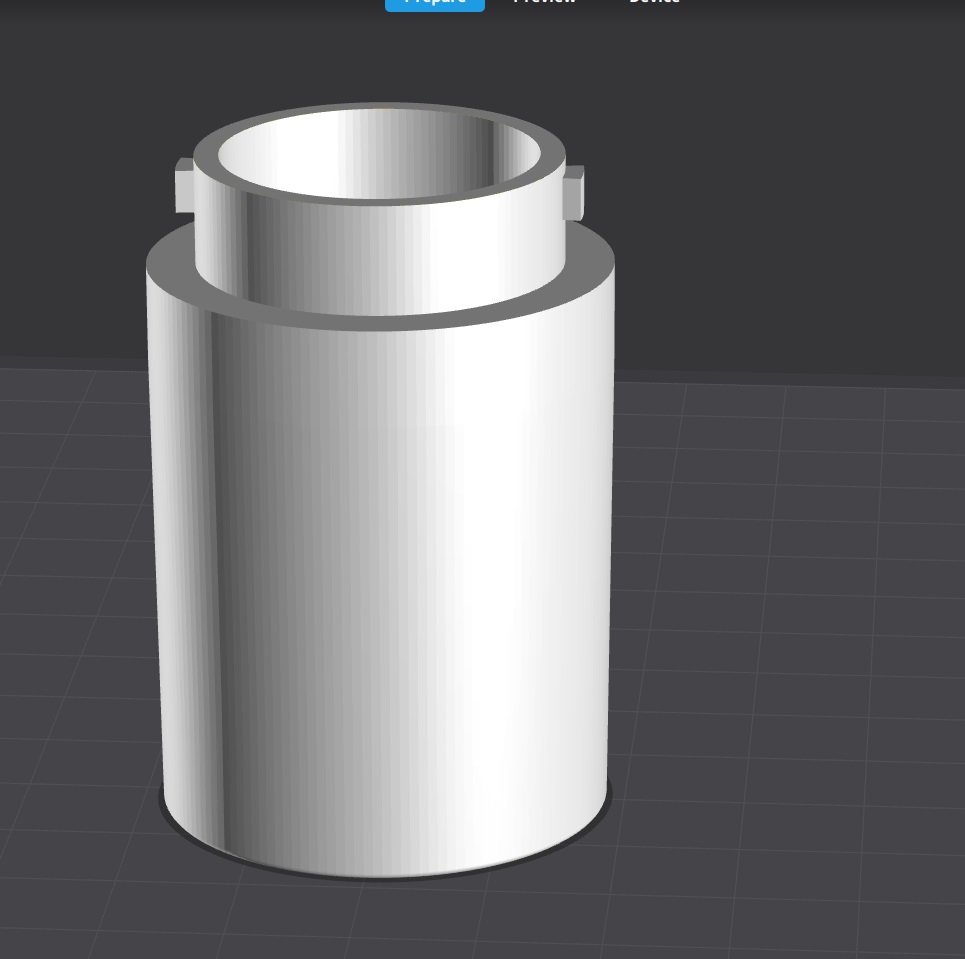This screenshot has height=959, width=965.
Task: Select the small tab on the model's right rim
Action: coord(574,191)
